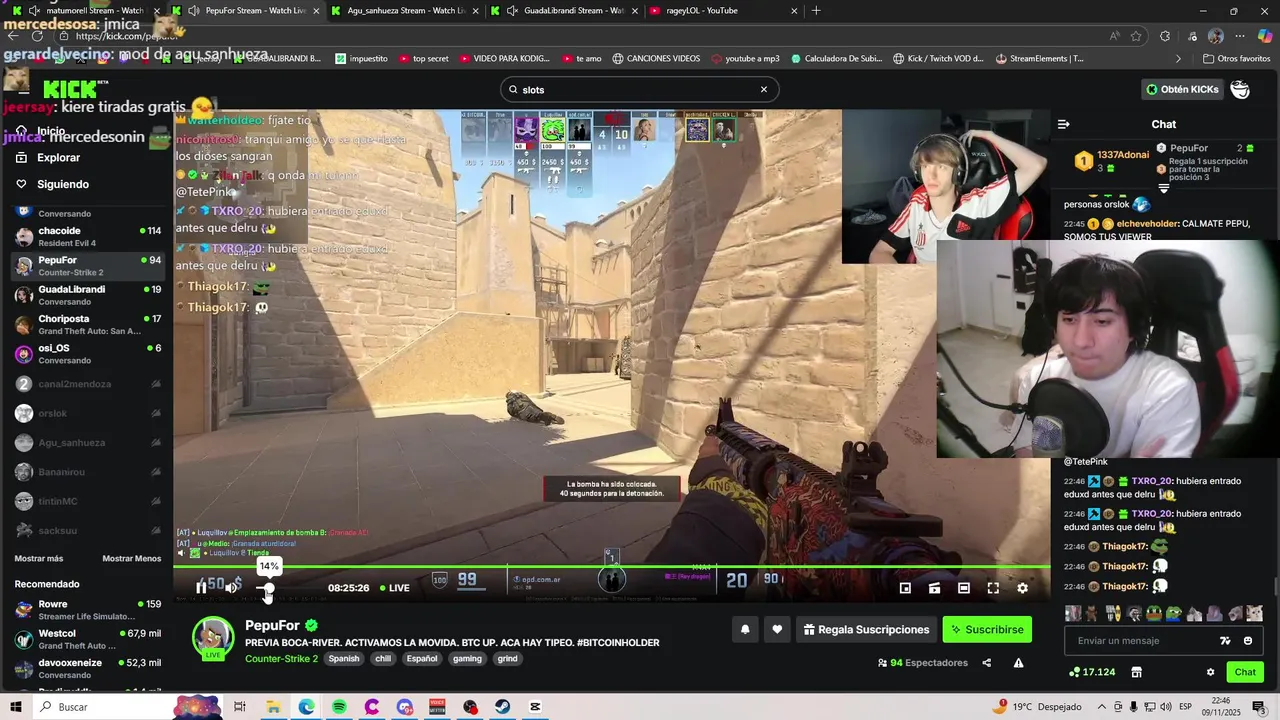Switch to rageyLOL YouTube browser tab

coord(725,11)
